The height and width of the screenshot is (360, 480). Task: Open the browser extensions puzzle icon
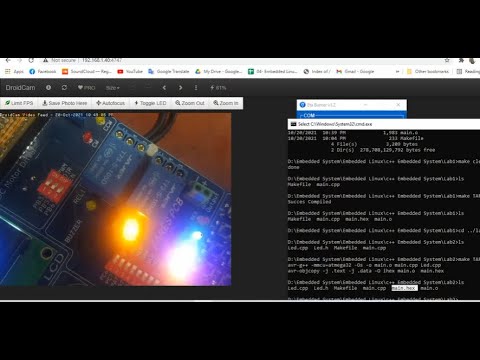point(461,61)
